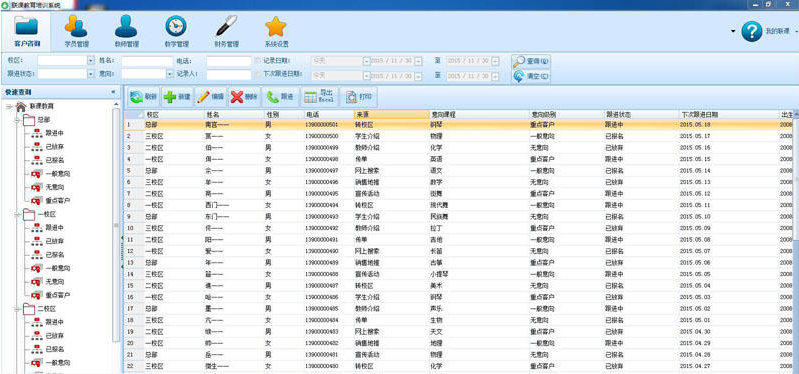Viewport: 799px width, 374px height.
Task: Click the red X 删除 button
Action: click(244, 97)
